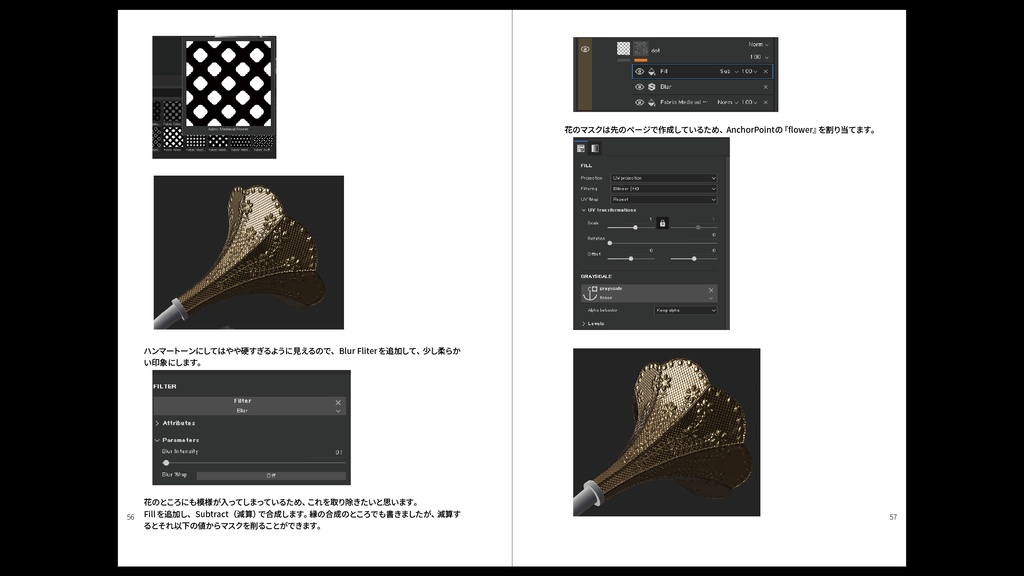Open the Projection 'UV projection' dropdown

coord(663,178)
